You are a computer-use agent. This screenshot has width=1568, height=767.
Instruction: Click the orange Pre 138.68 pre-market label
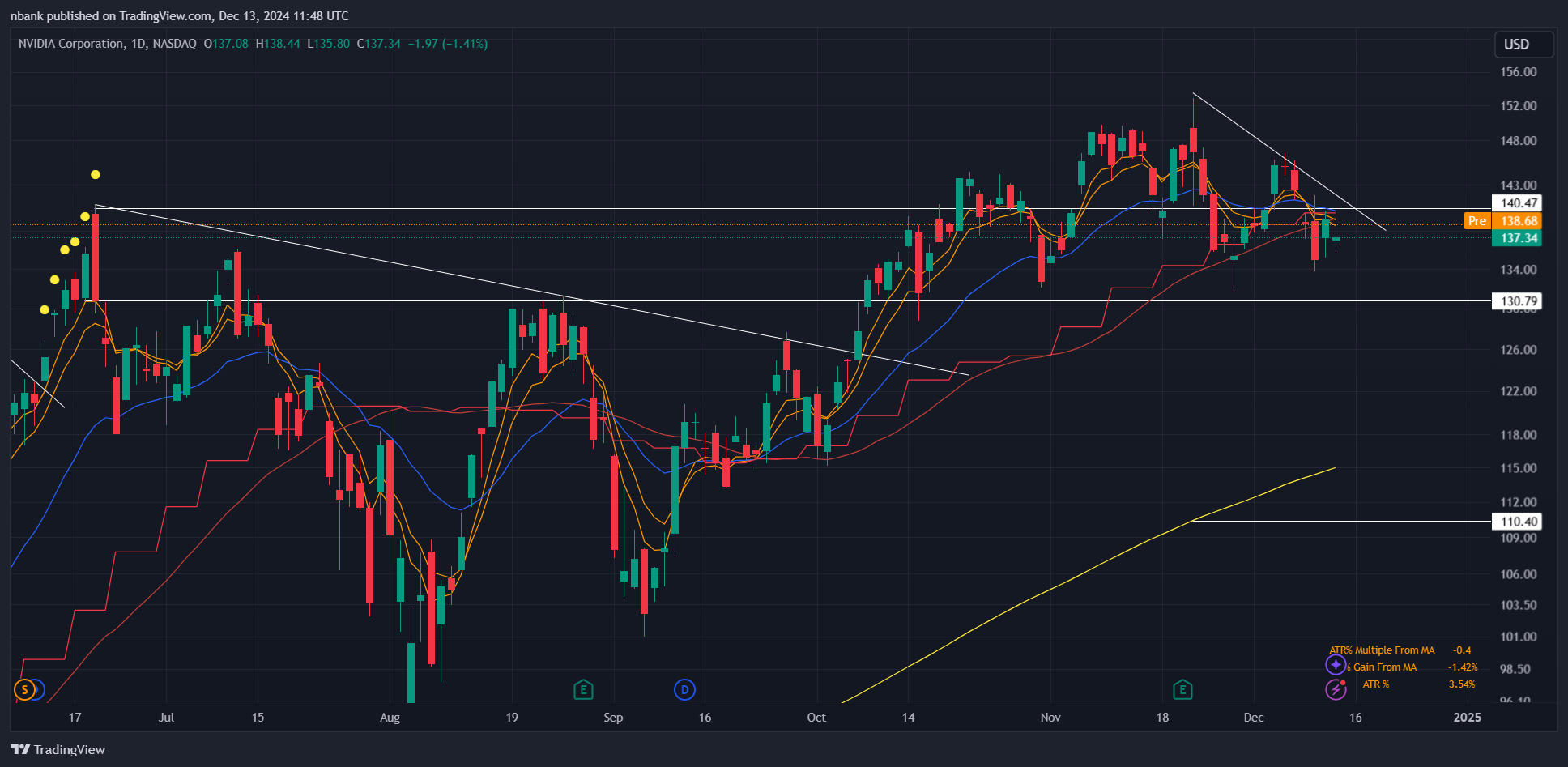point(1502,221)
